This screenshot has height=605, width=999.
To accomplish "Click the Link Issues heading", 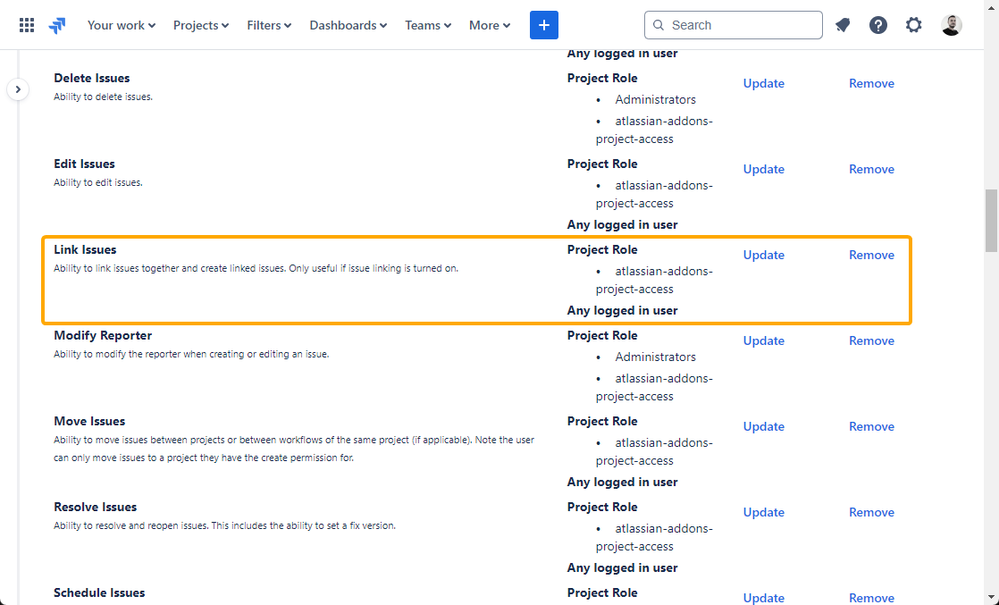I will point(85,250).
